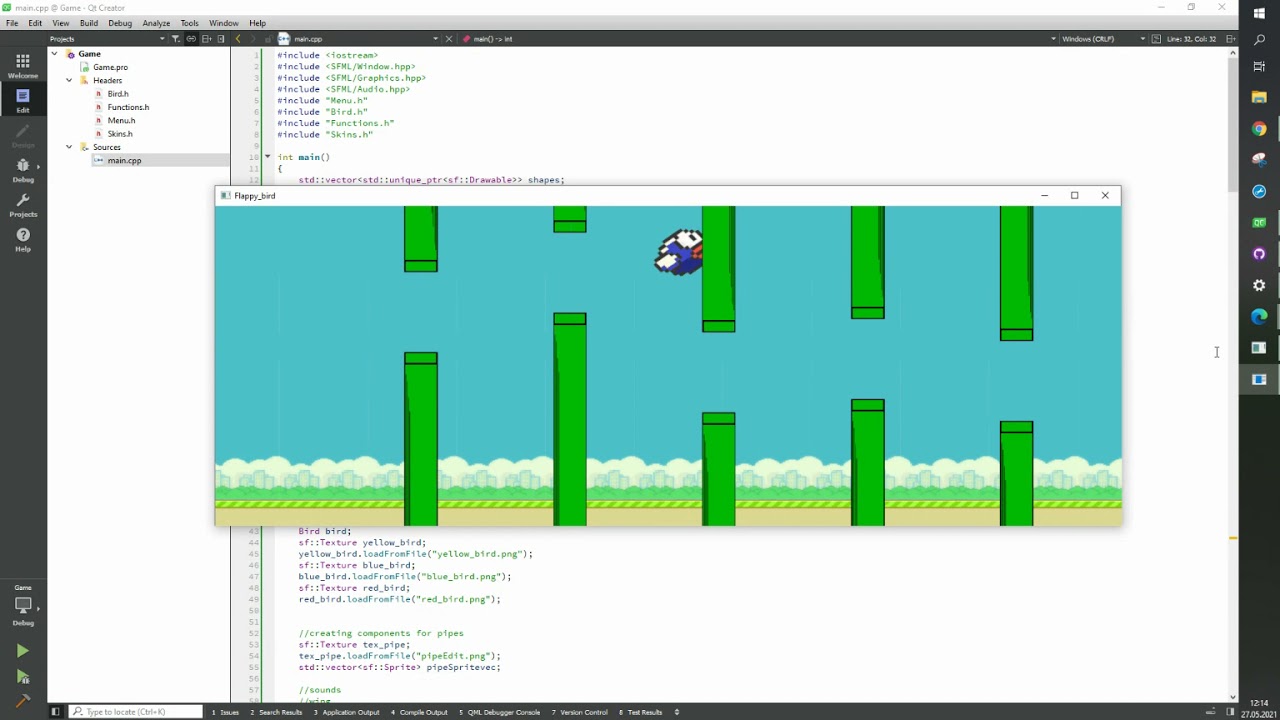
Task: Open Microsoft Edge from taskbar
Action: coord(1259,317)
